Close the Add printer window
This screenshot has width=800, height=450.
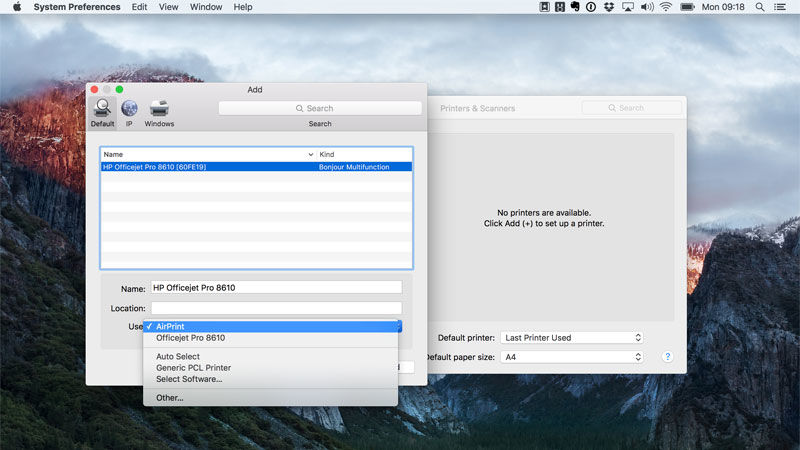click(x=94, y=89)
